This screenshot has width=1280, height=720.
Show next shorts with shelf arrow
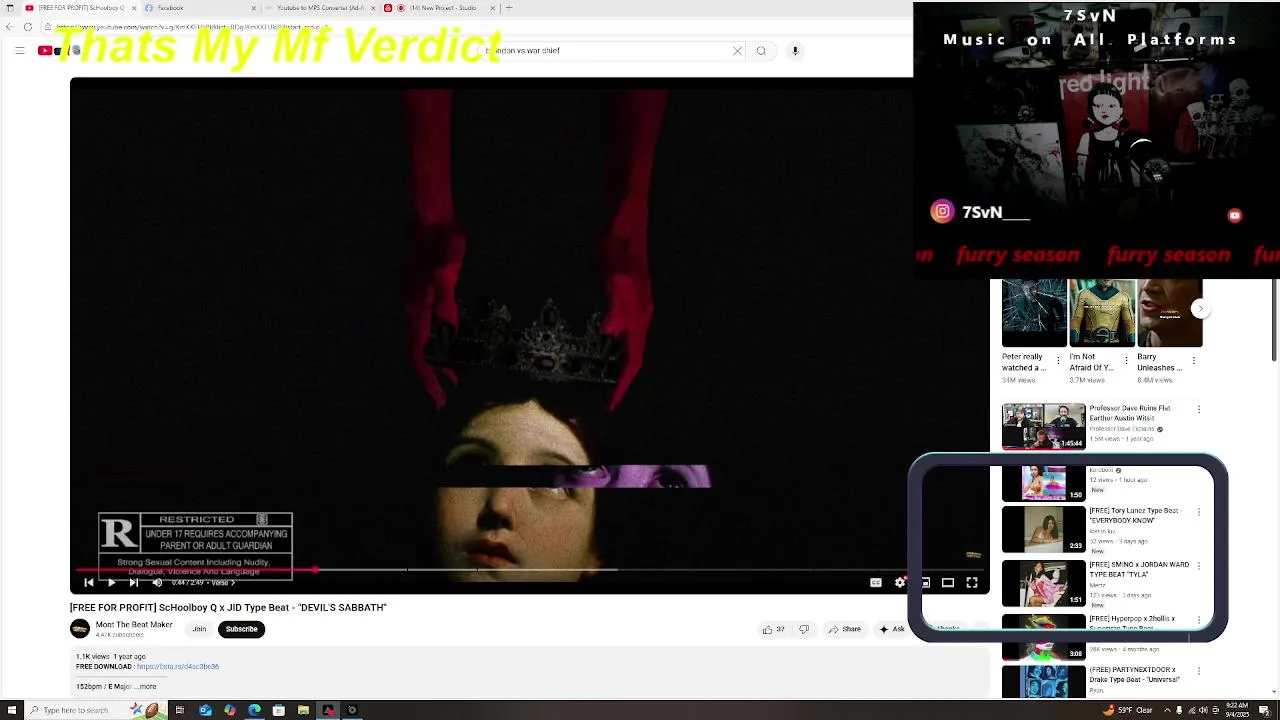click(x=1201, y=309)
